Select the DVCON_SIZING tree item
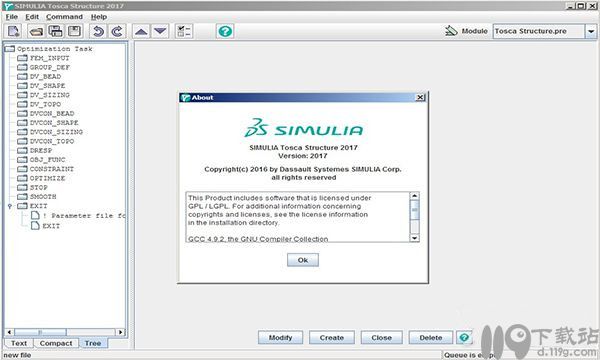Image resolution: width=600 pixels, height=360 pixels. [56, 132]
